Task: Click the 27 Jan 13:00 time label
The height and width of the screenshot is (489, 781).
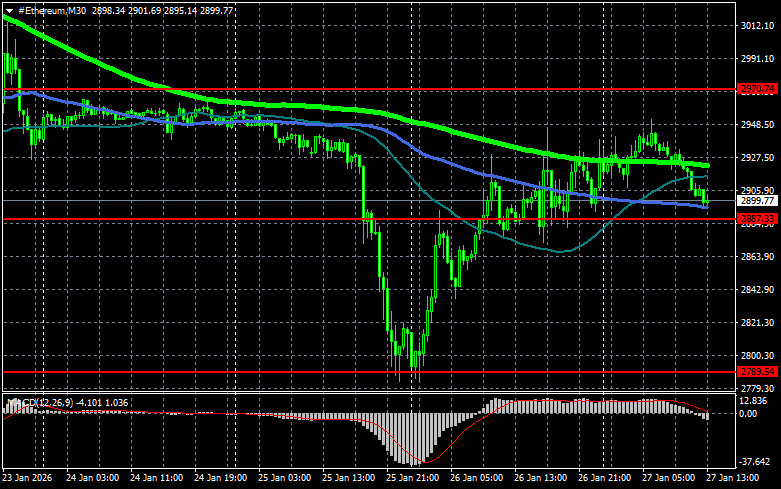Action: coord(732,478)
